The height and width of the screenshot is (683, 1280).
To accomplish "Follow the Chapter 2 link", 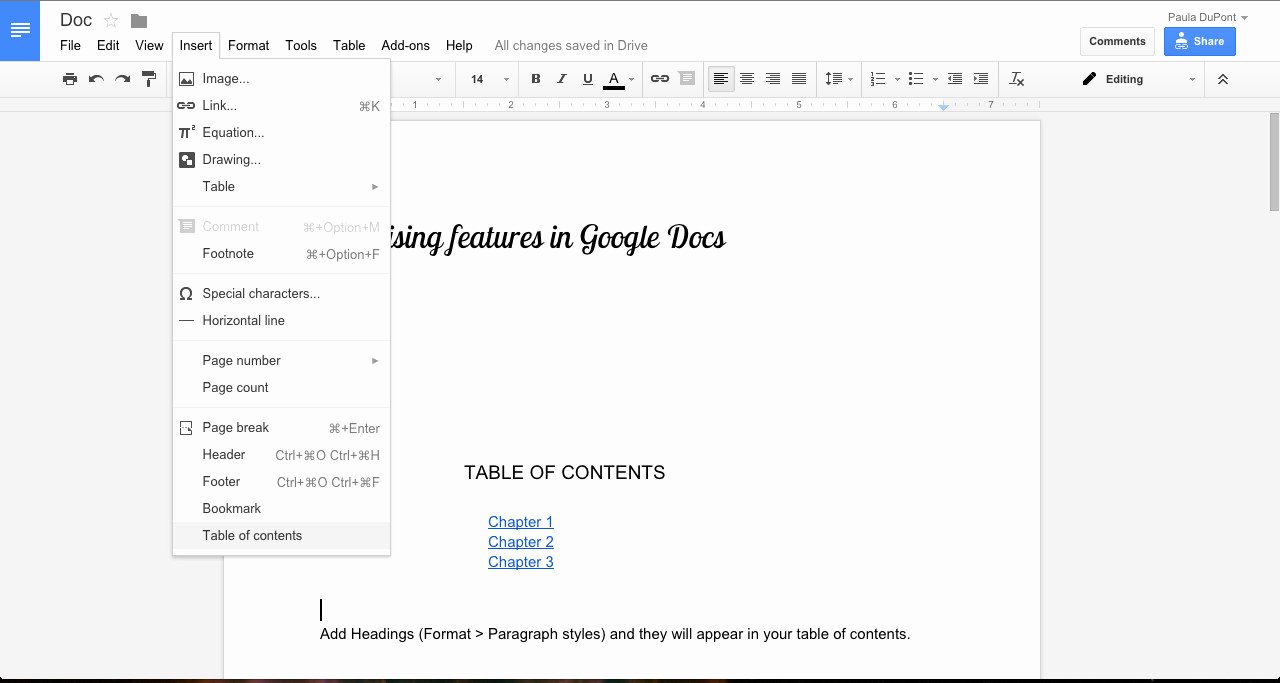I will pyautogui.click(x=520, y=542).
